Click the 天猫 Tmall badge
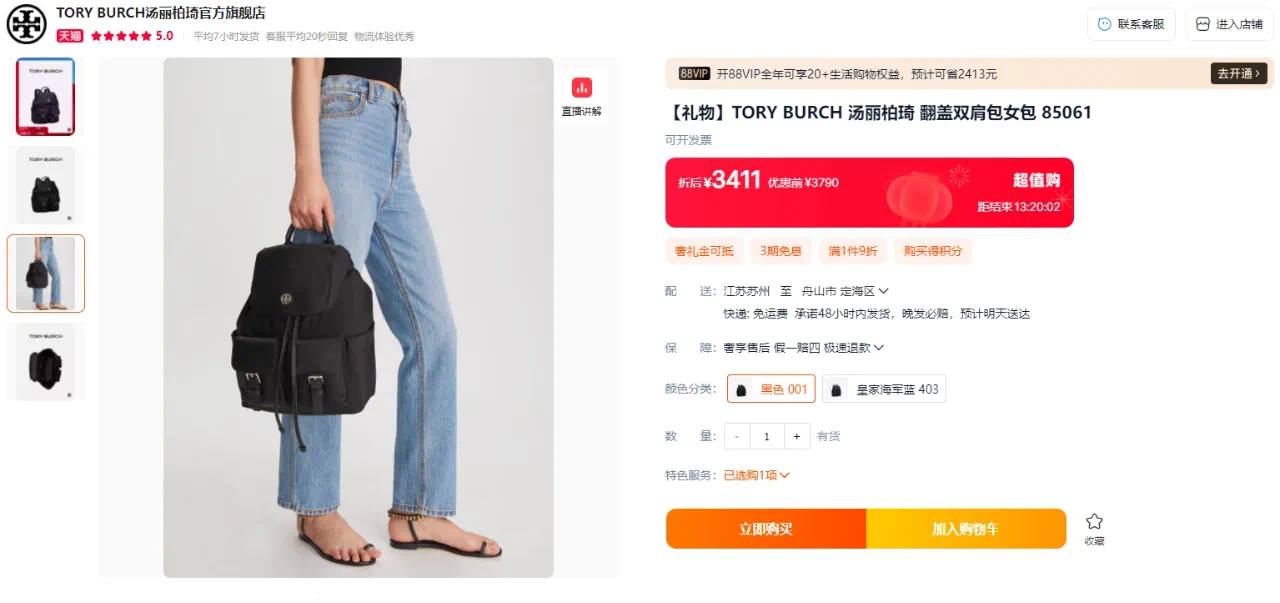Screen dimensions: 1280x603 69,35
